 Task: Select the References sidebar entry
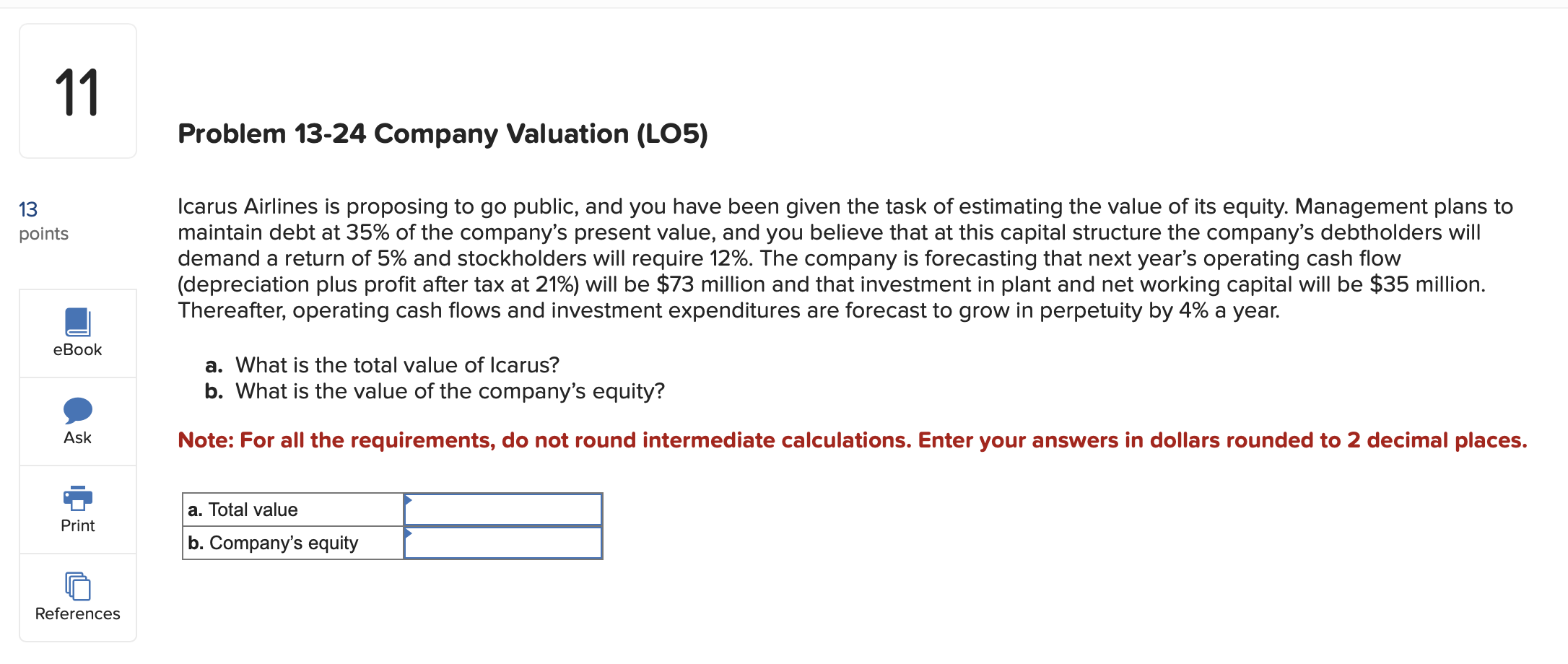tap(77, 599)
